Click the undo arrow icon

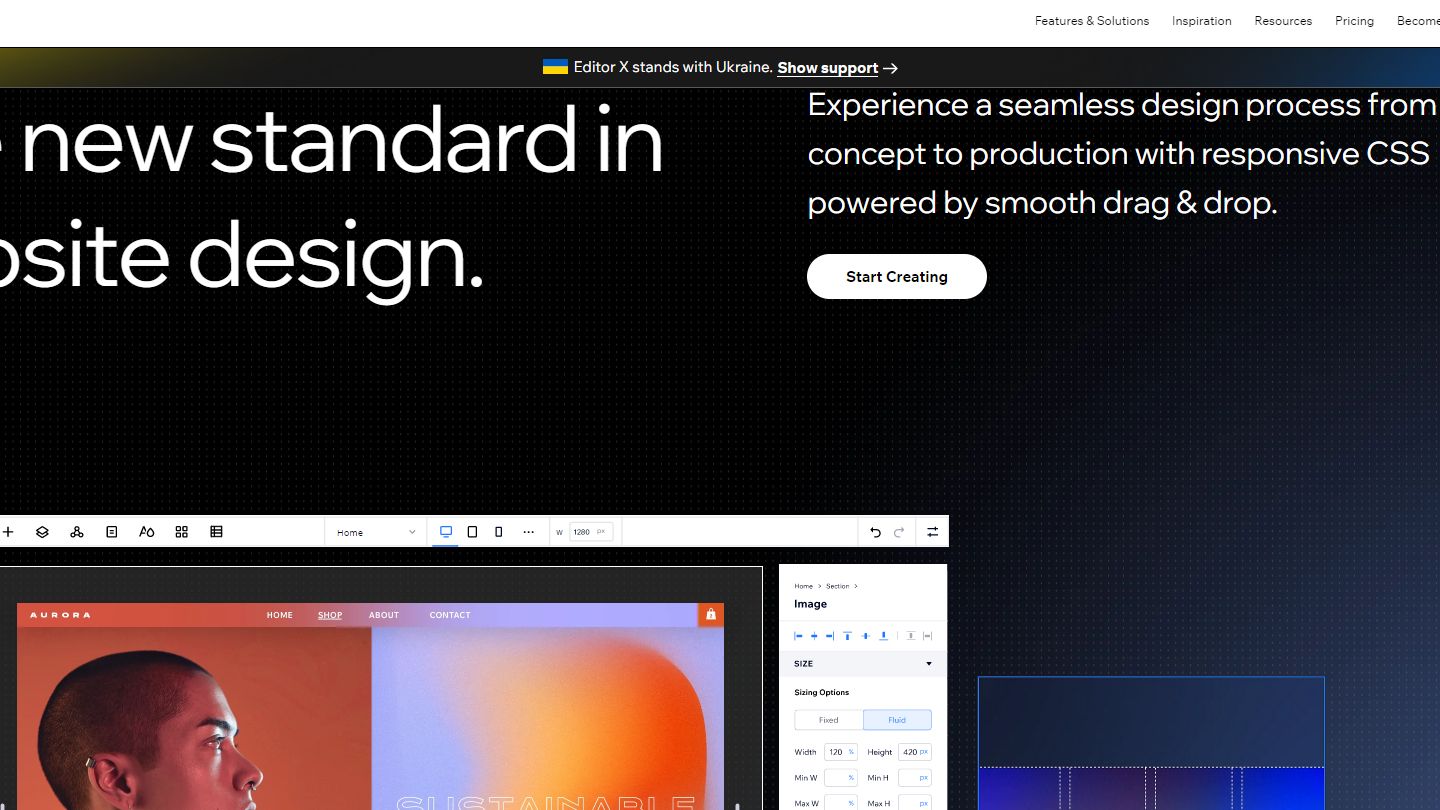[x=875, y=532]
